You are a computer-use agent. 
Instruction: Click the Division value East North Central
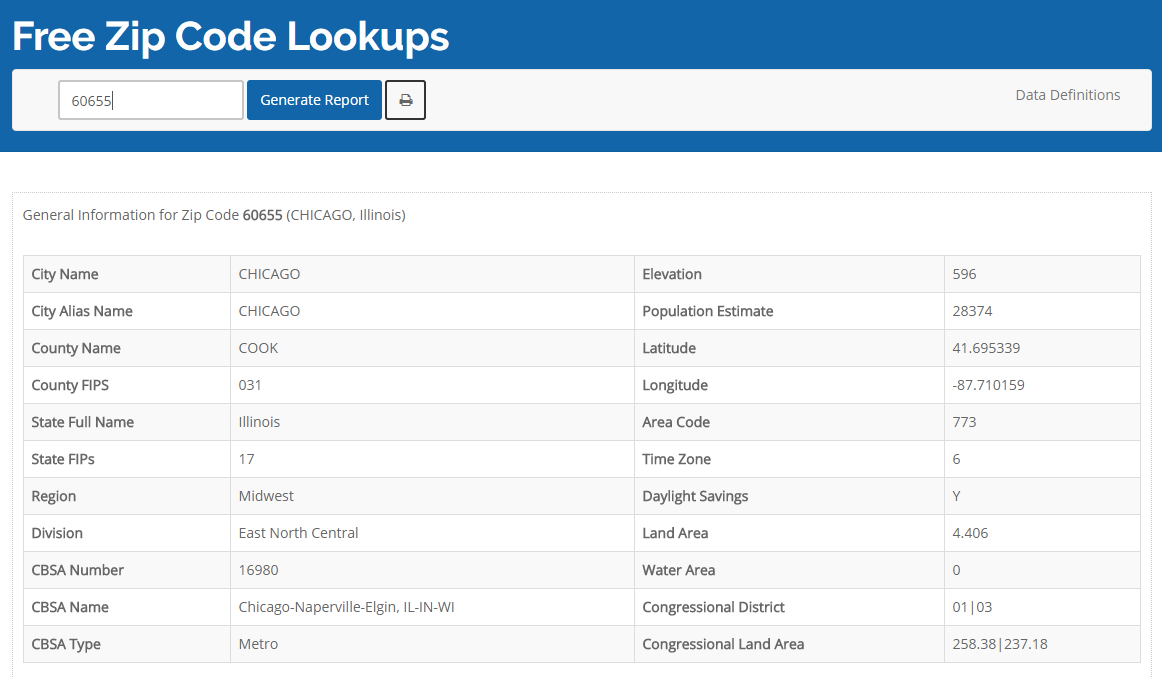298,533
